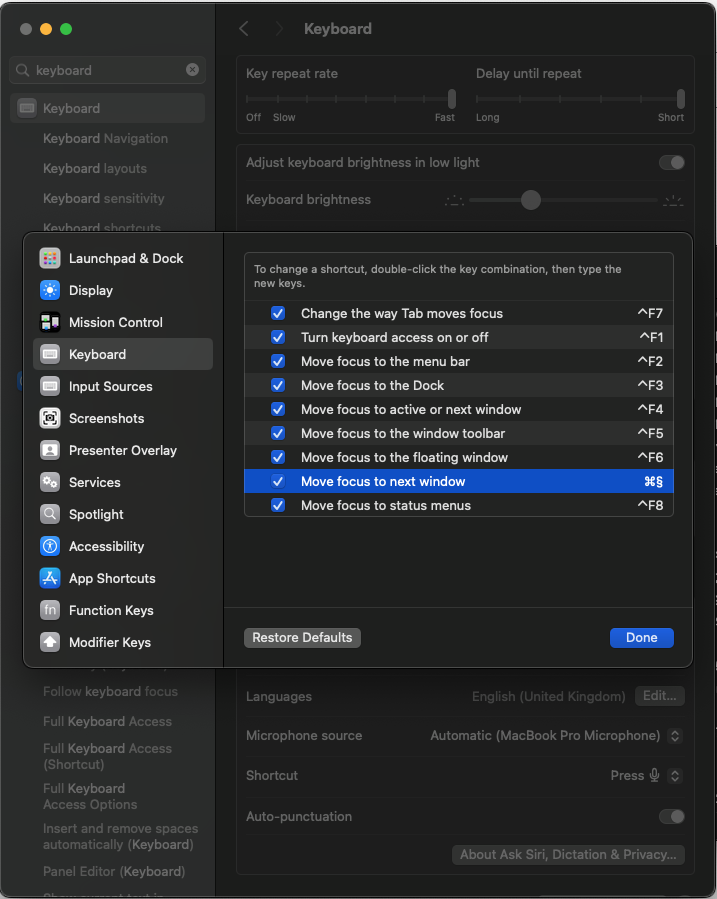The width and height of the screenshot is (717, 899).
Task: Expand the Shortcut dictation options stepper
Action: [675, 775]
